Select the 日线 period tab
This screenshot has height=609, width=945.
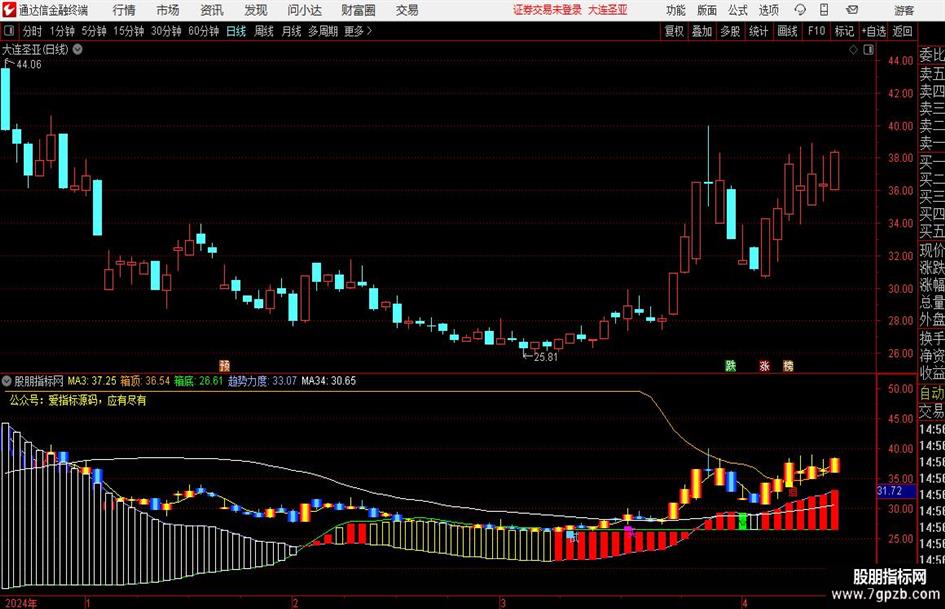click(236, 31)
